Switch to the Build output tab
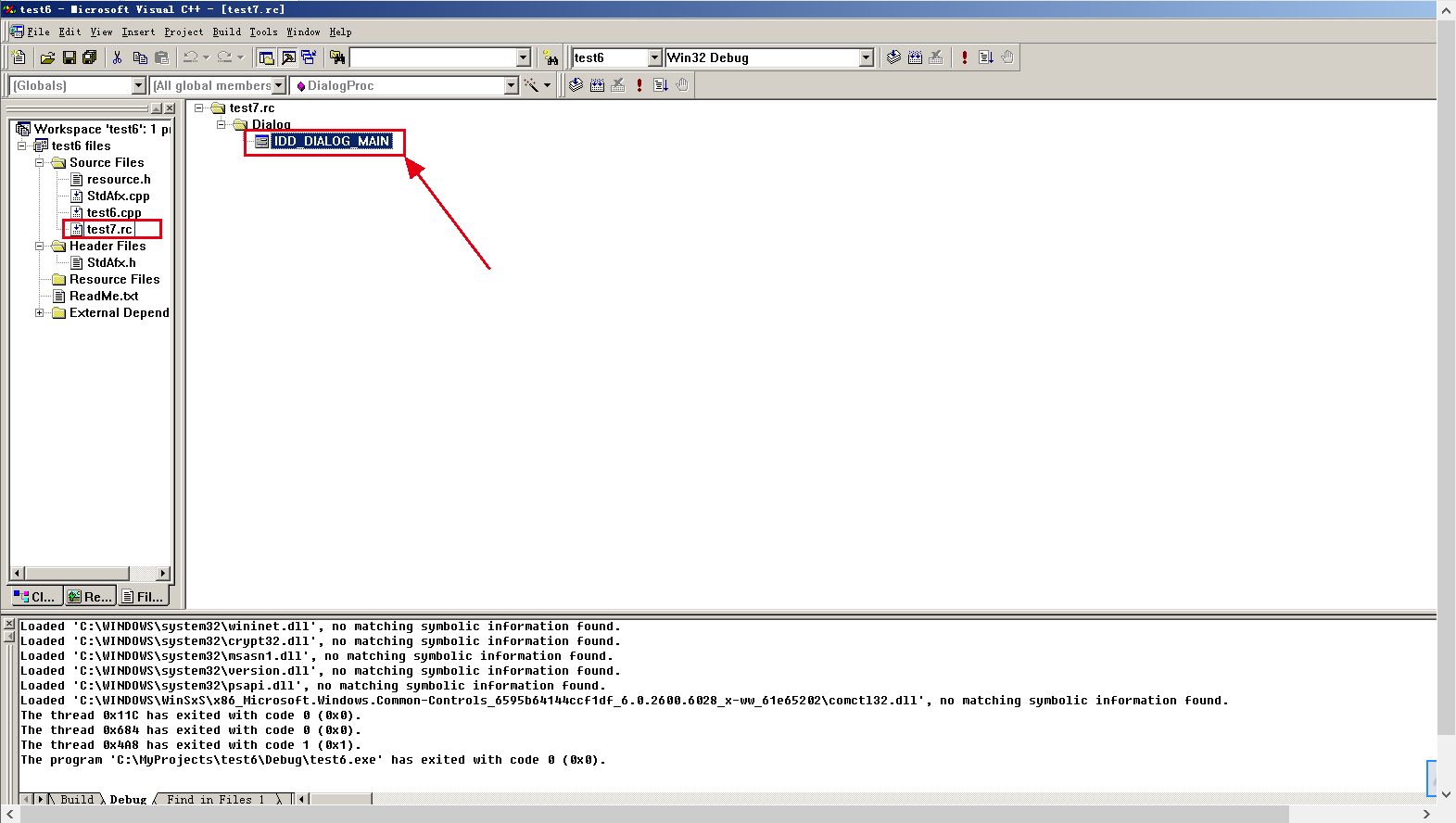1456x823 pixels. (77, 799)
